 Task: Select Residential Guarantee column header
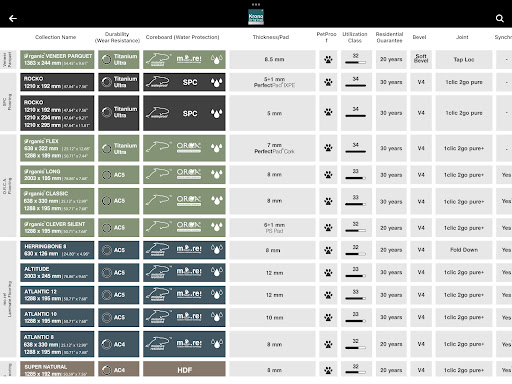(389, 37)
